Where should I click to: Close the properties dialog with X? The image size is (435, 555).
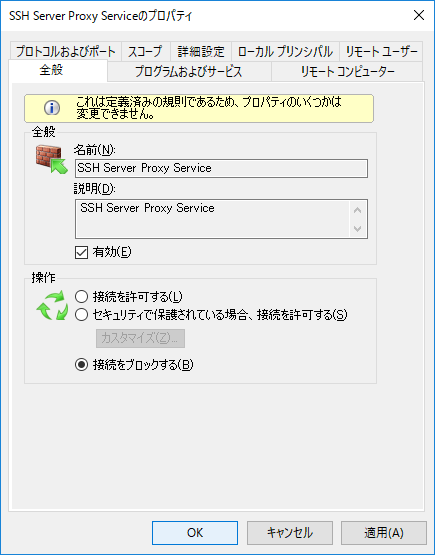[x=419, y=15]
